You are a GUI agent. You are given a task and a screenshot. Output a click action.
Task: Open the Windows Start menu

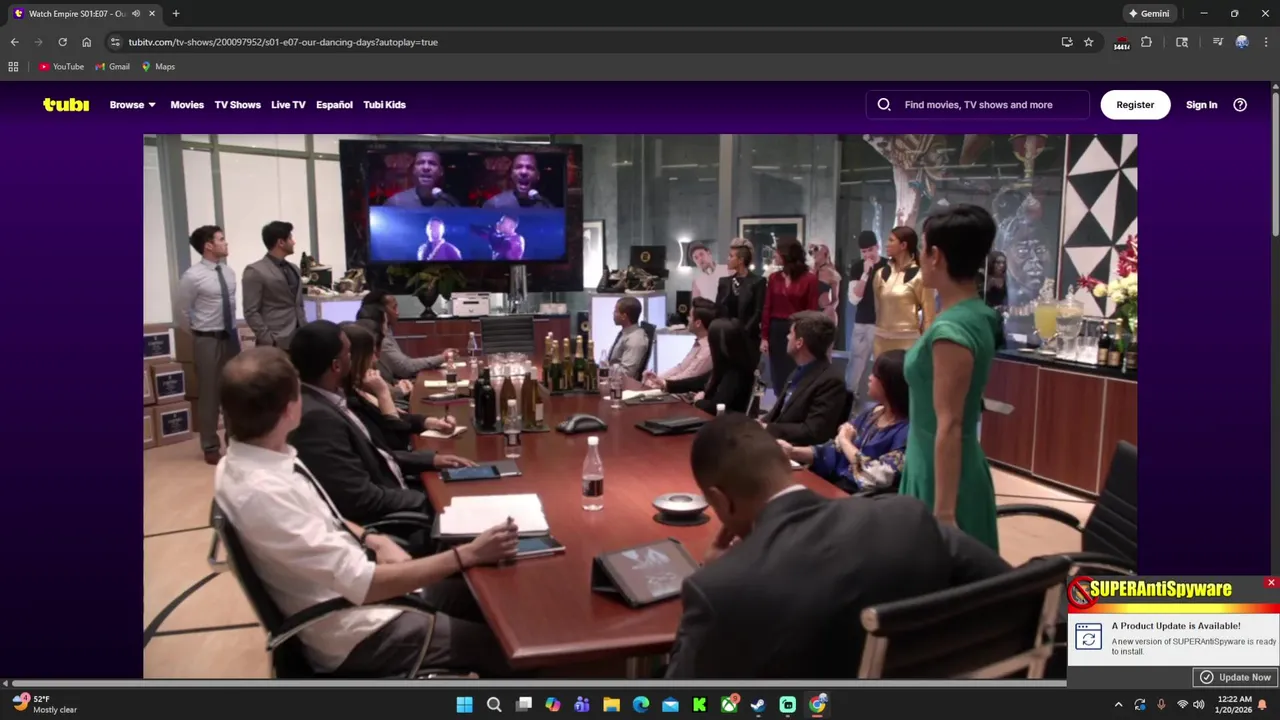pos(465,705)
